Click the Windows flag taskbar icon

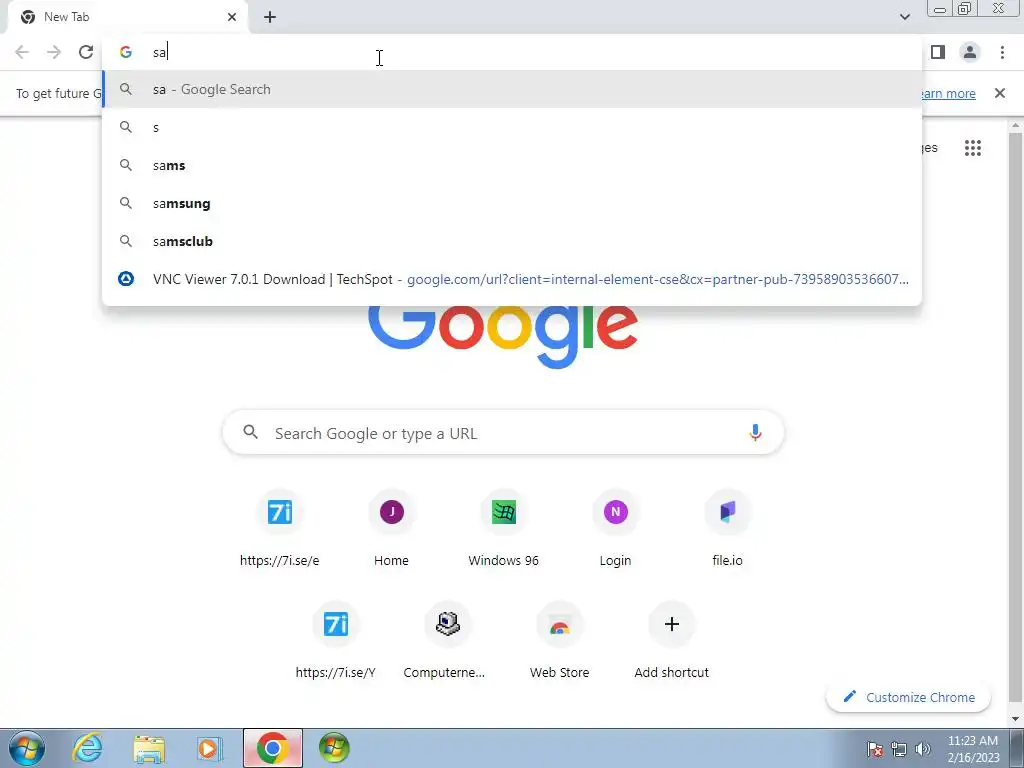(x=334, y=748)
